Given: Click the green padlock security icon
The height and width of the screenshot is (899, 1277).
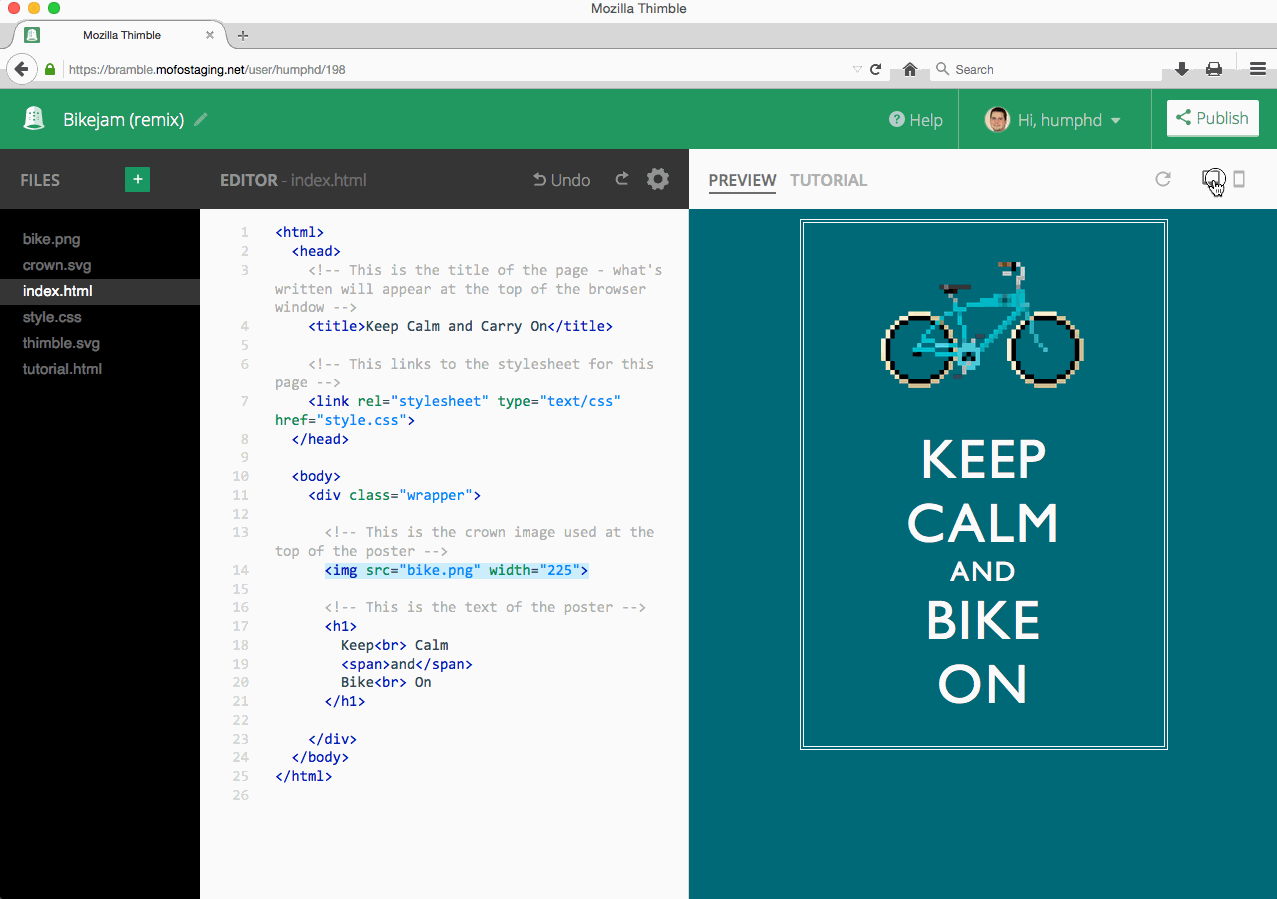Looking at the screenshot, I should click(49, 70).
